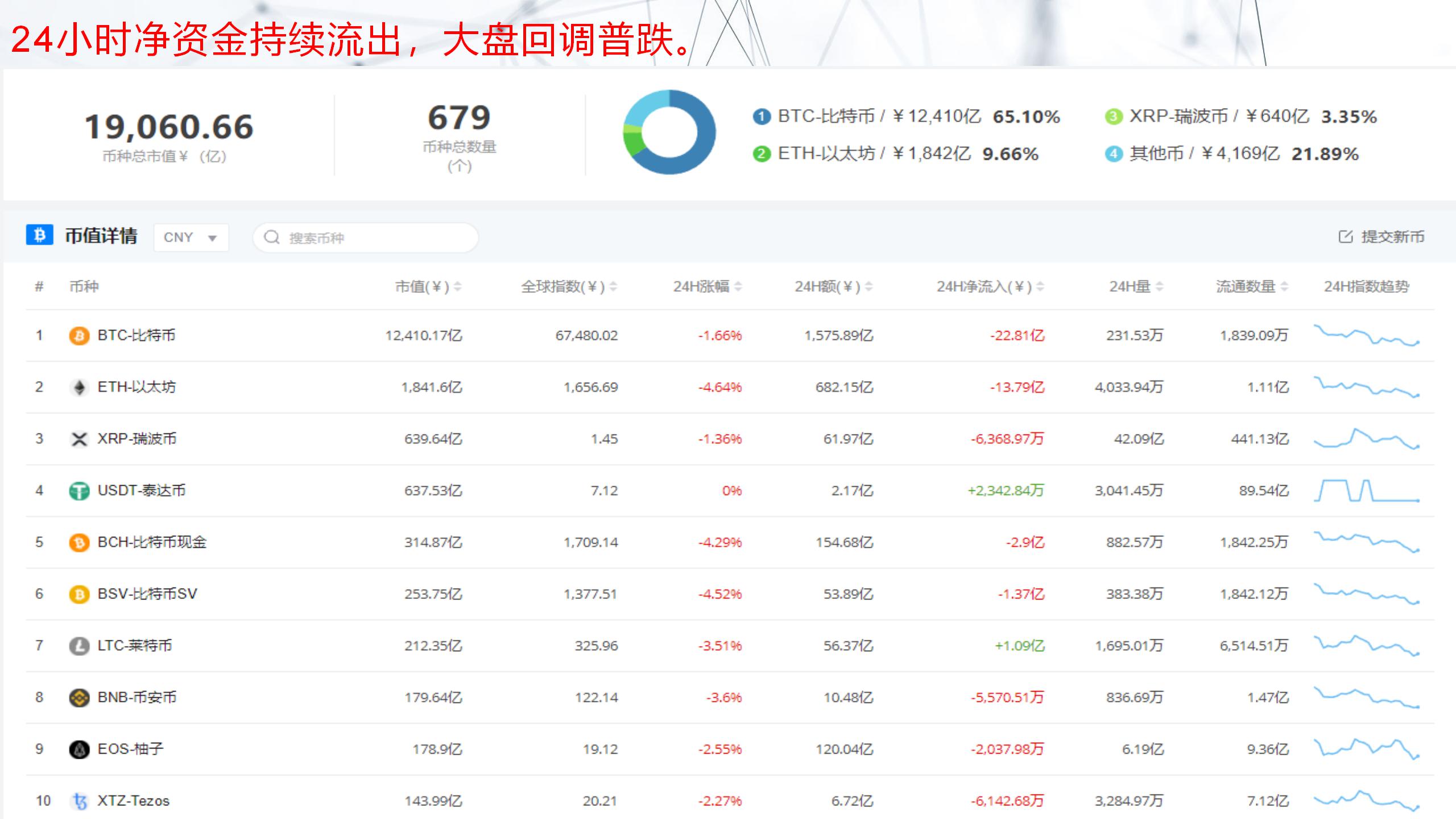
Task: Click the blue 市值详情 Bitcoin badge icon
Action: 39,235
